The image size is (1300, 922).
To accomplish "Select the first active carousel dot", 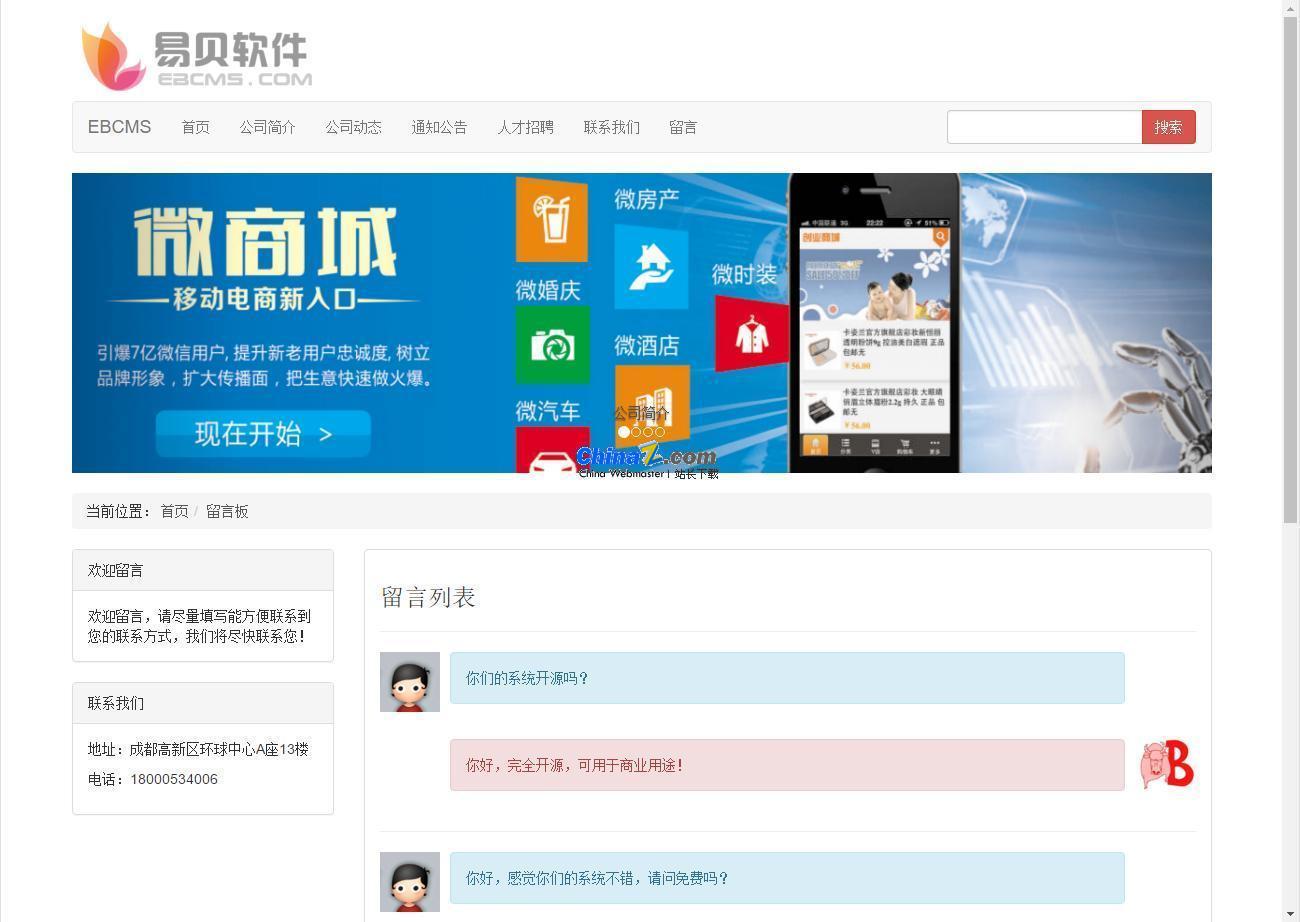I will (624, 432).
